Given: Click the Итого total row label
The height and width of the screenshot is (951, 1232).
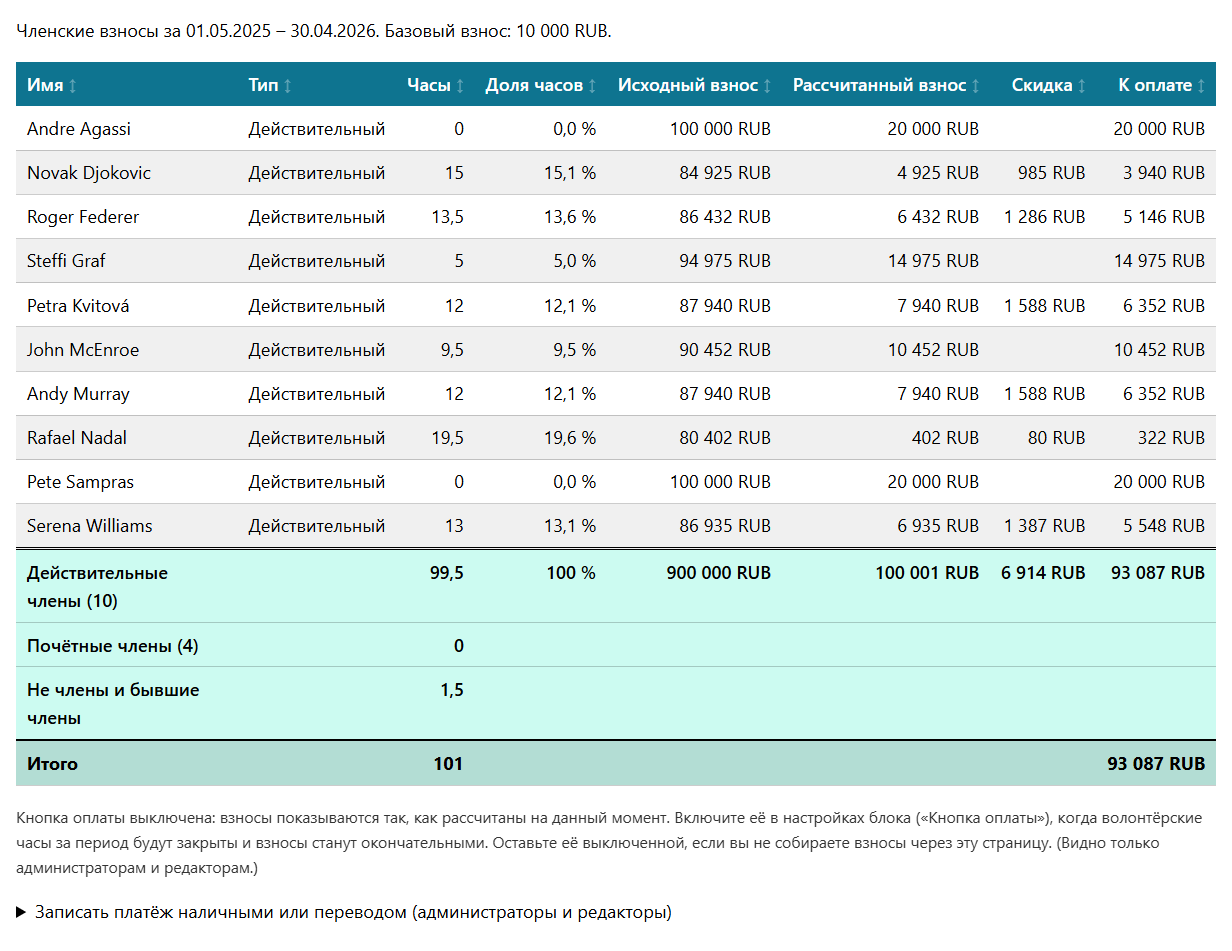Looking at the screenshot, I should 52,764.
